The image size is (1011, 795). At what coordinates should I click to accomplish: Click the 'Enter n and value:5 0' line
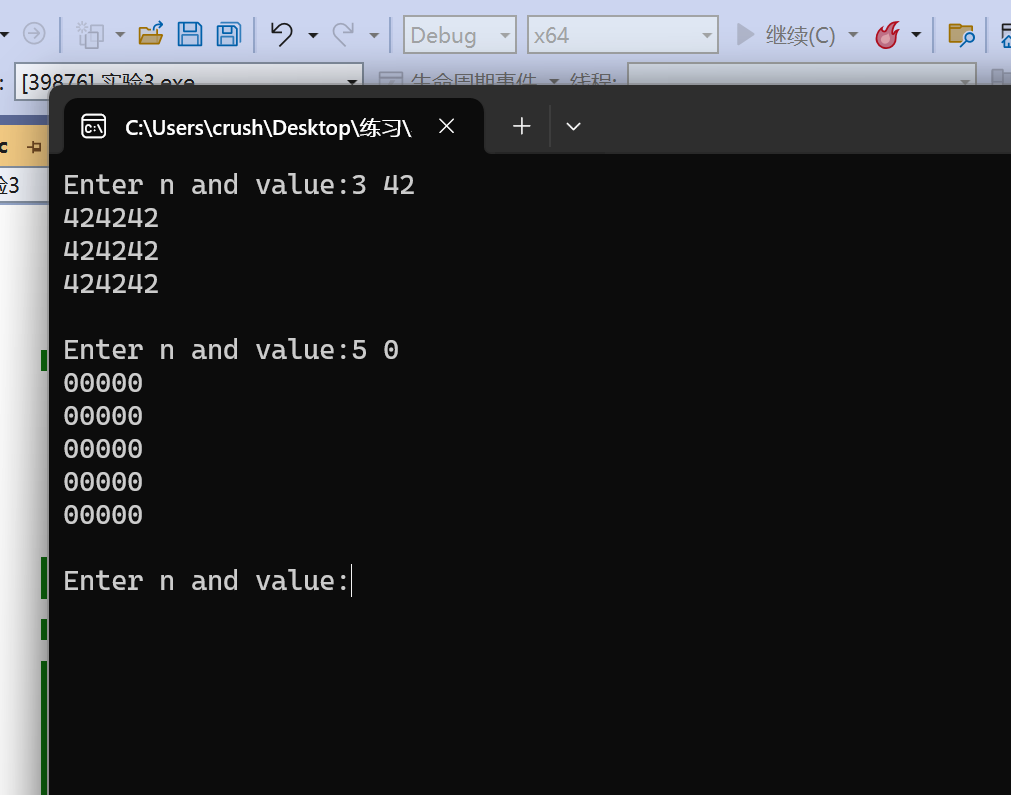click(231, 350)
